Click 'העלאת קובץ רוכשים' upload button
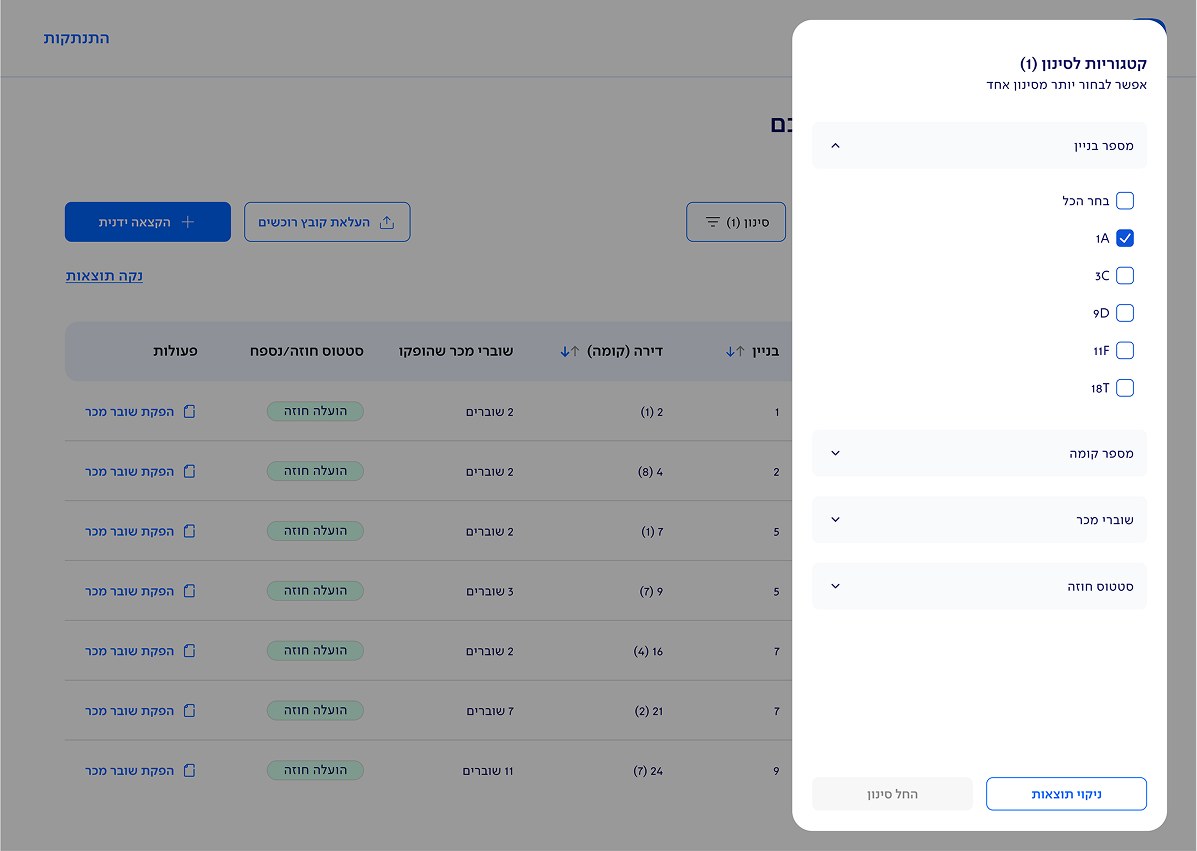1197x851 pixels. 327,222
